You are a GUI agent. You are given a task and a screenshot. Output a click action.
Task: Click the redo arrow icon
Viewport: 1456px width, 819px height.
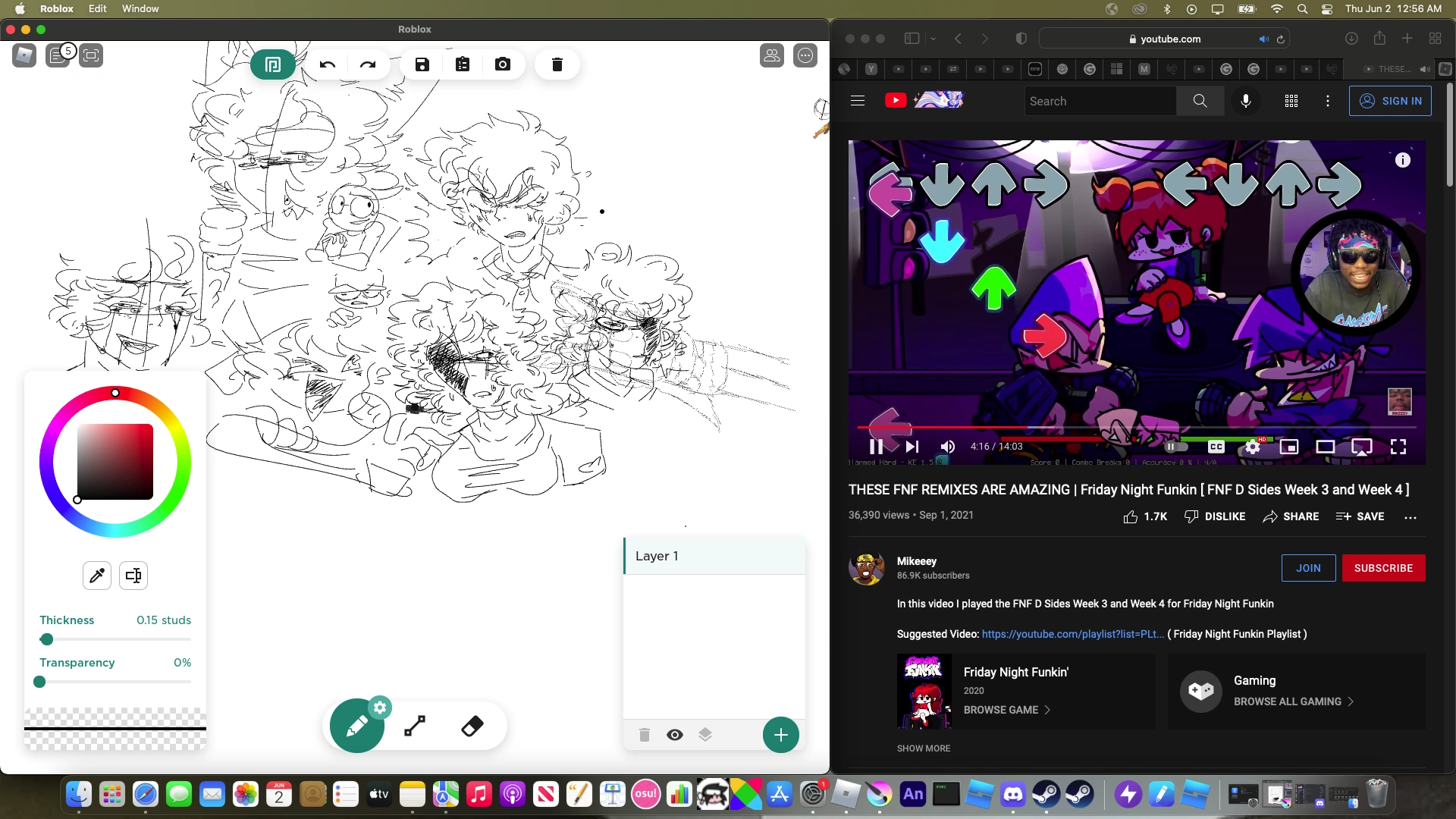[368, 64]
